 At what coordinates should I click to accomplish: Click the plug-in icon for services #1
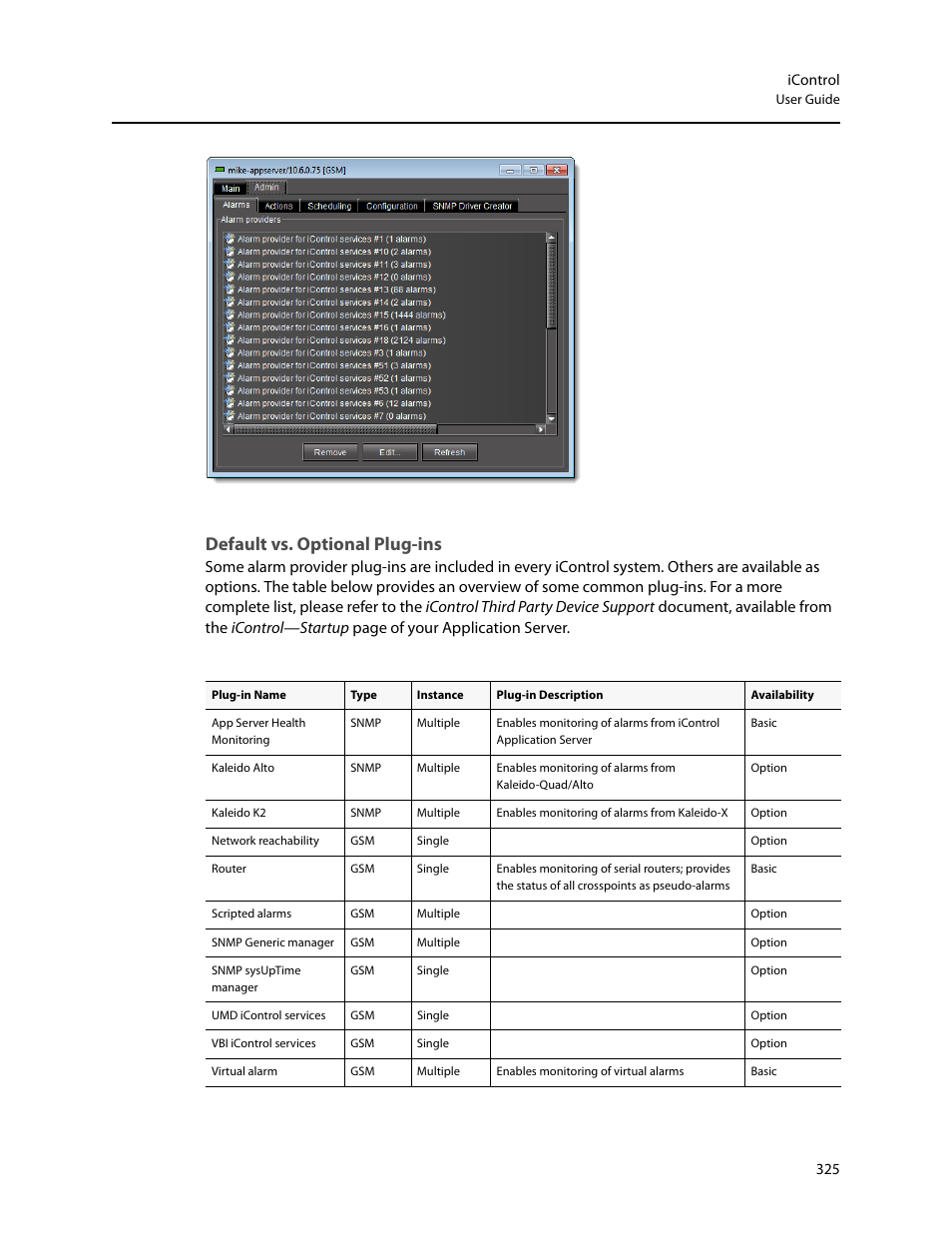click(x=230, y=239)
